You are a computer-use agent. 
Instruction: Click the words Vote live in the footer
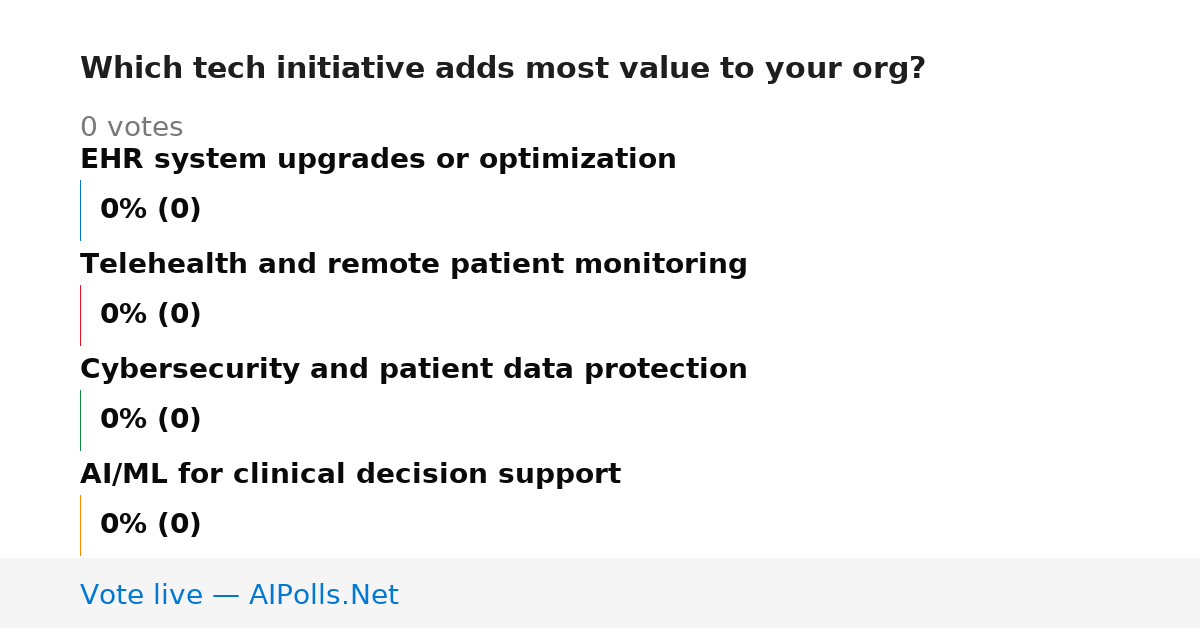pyautogui.click(x=141, y=595)
